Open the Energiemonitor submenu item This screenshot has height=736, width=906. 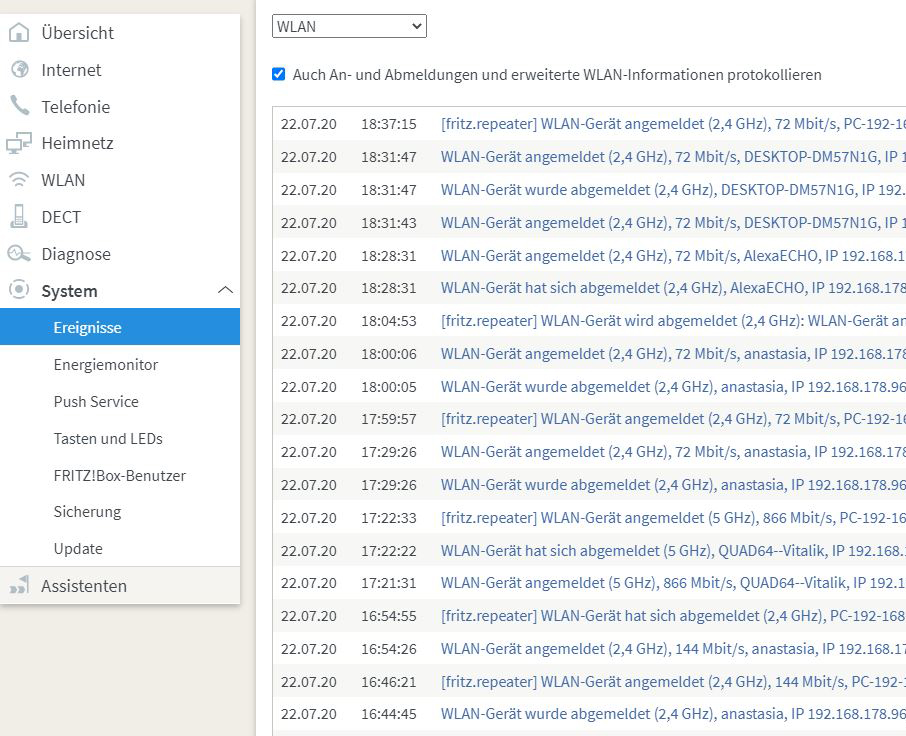tap(106, 365)
